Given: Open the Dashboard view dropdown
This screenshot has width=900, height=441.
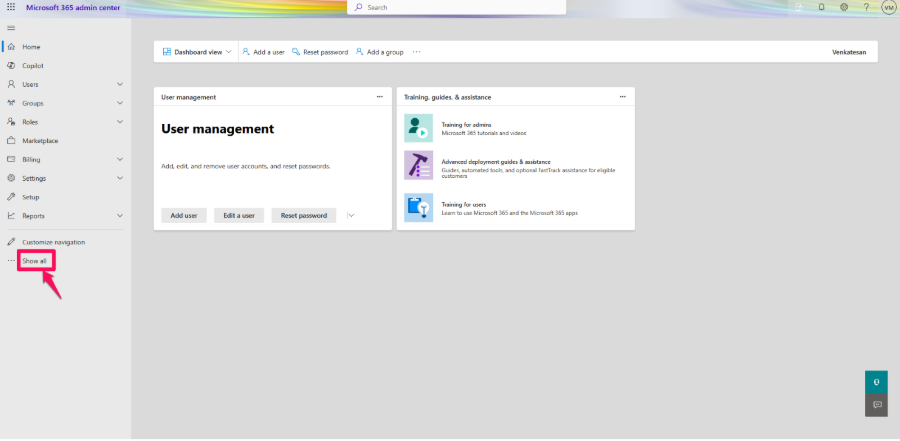Looking at the screenshot, I should [197, 52].
